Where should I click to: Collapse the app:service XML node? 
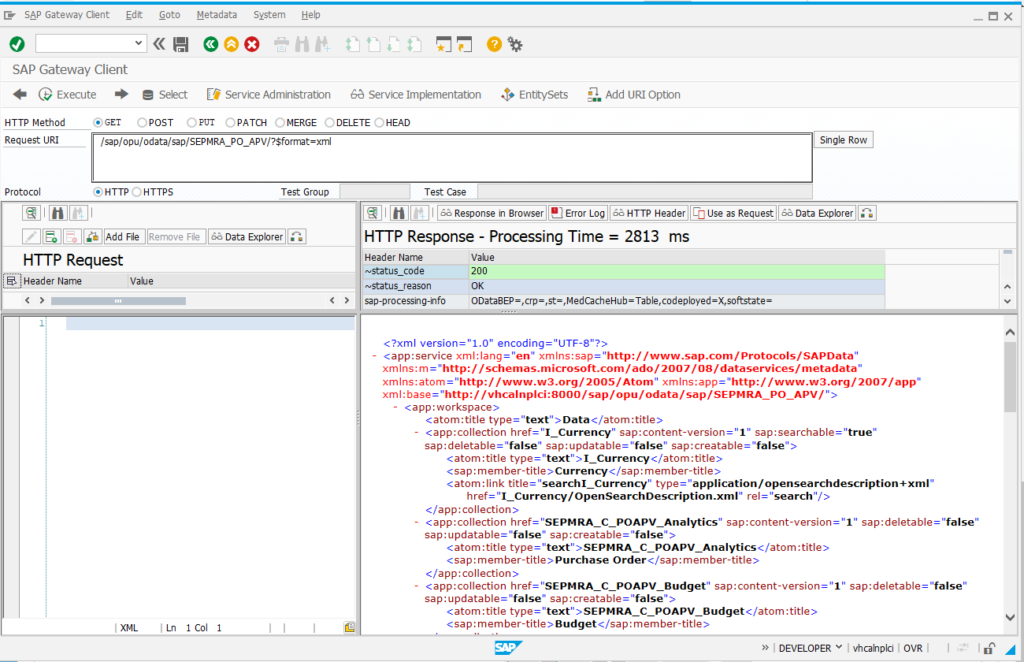pos(374,356)
